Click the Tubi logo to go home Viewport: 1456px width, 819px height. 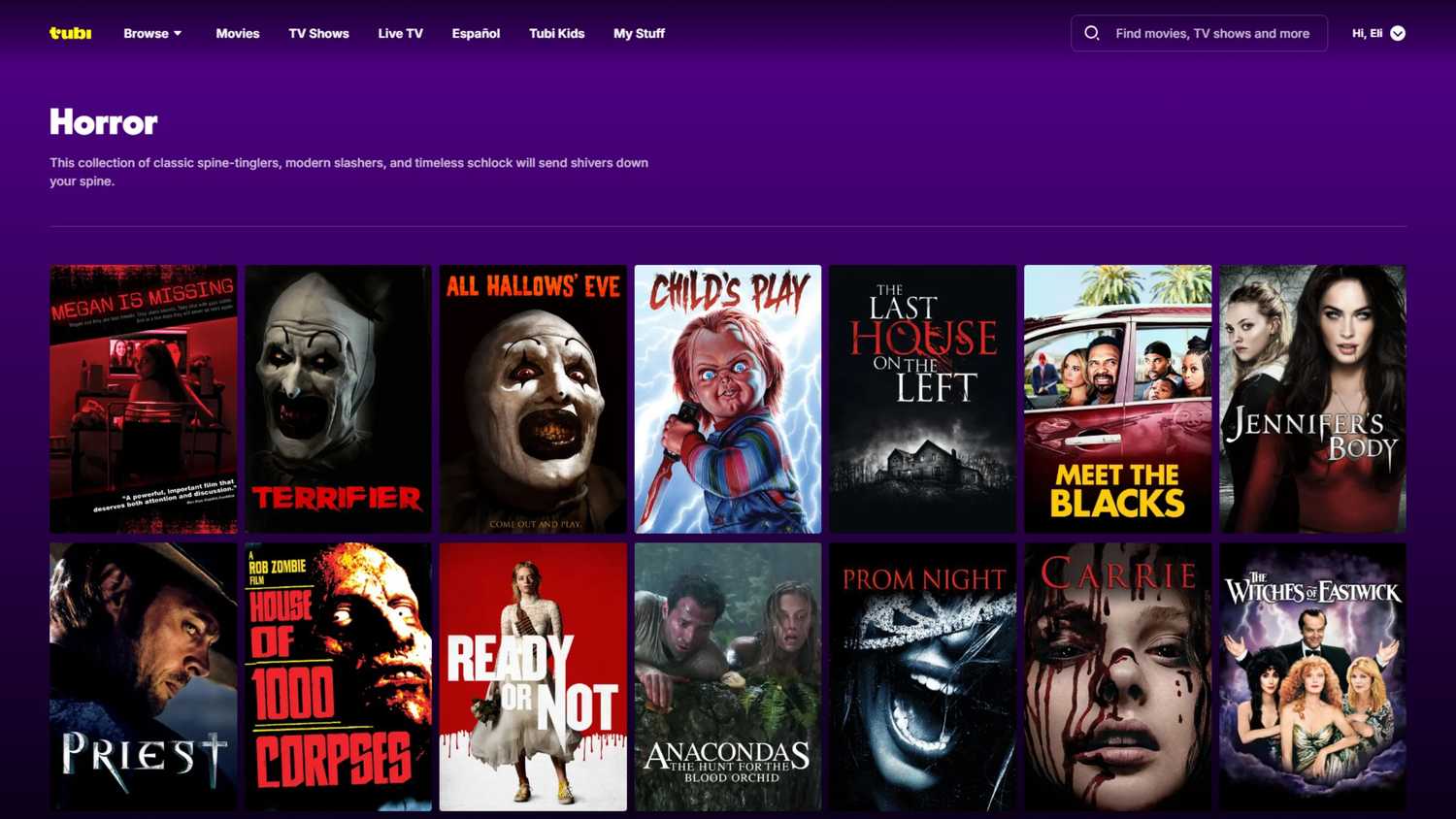click(x=68, y=32)
